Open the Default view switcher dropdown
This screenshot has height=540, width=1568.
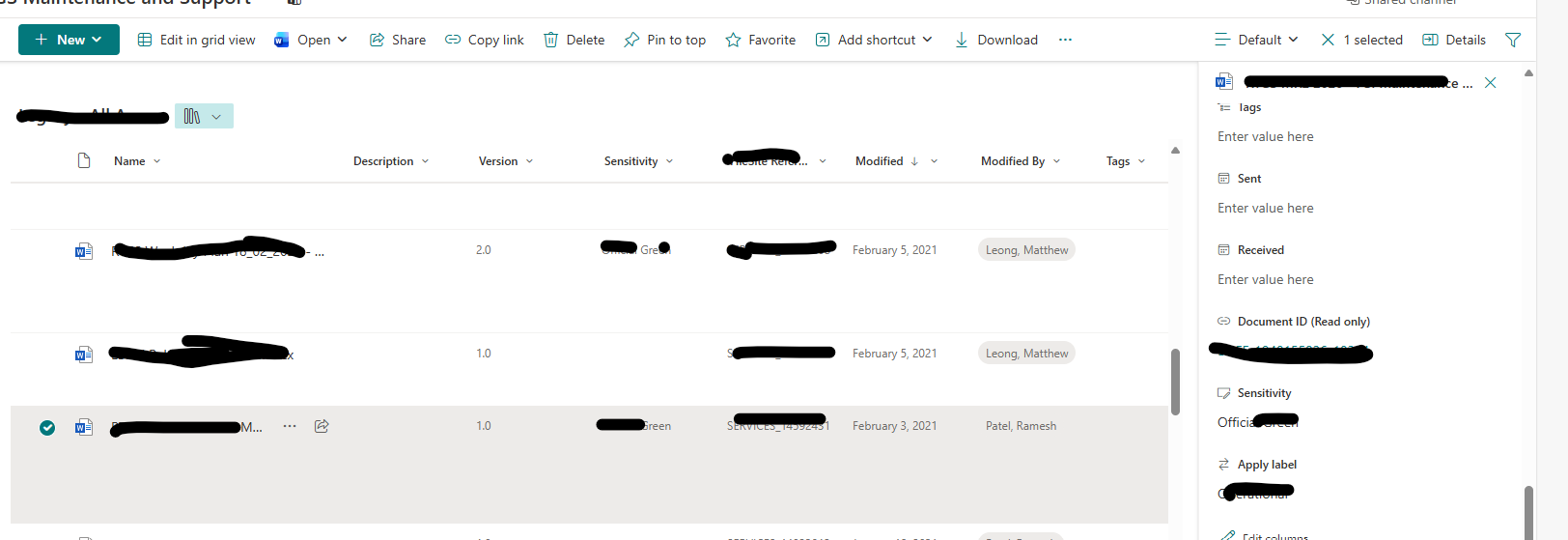click(x=1256, y=40)
